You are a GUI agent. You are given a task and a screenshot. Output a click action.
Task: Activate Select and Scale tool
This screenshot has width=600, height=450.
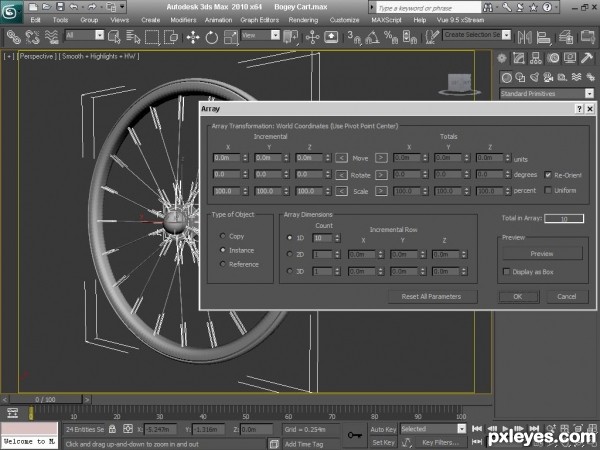coord(231,37)
